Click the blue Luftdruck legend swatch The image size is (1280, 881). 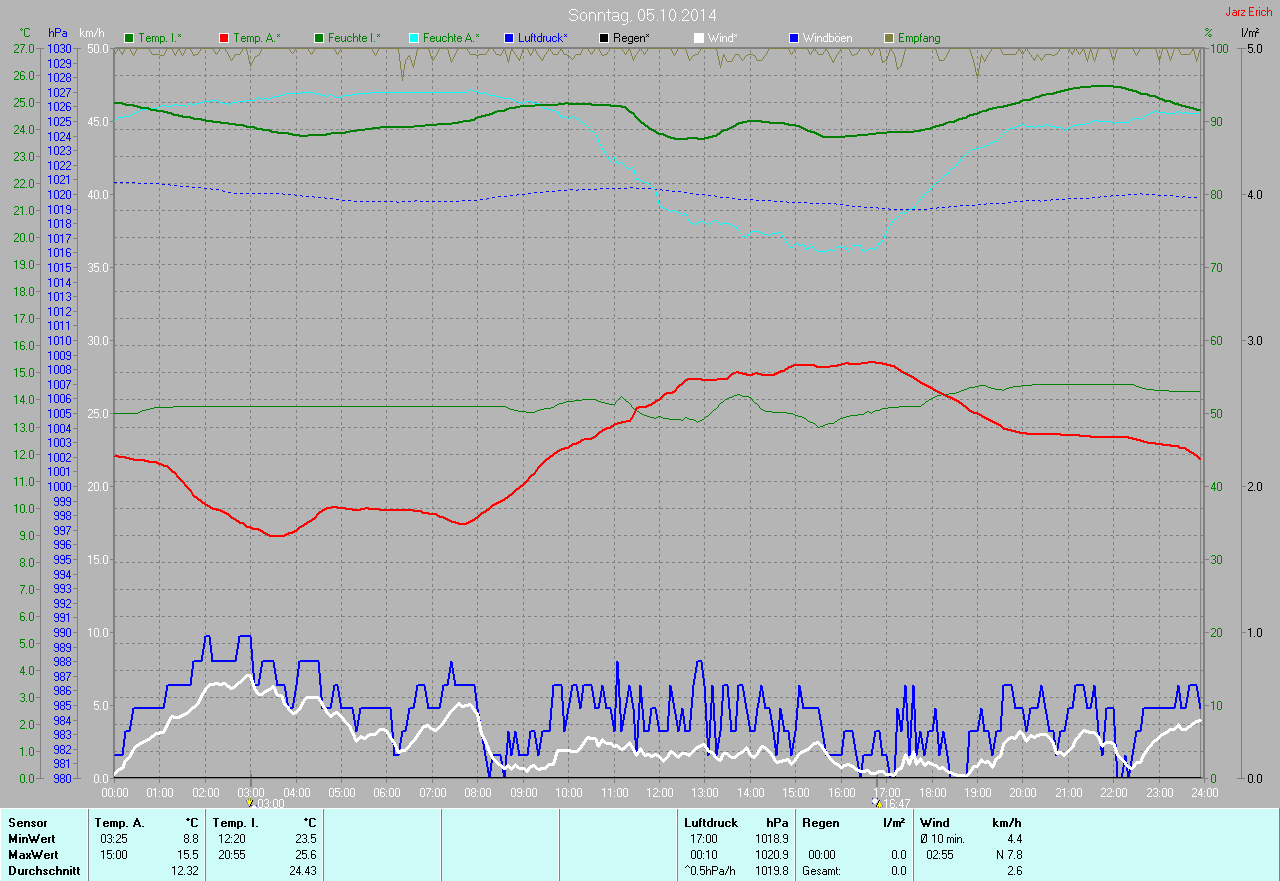tap(509, 38)
